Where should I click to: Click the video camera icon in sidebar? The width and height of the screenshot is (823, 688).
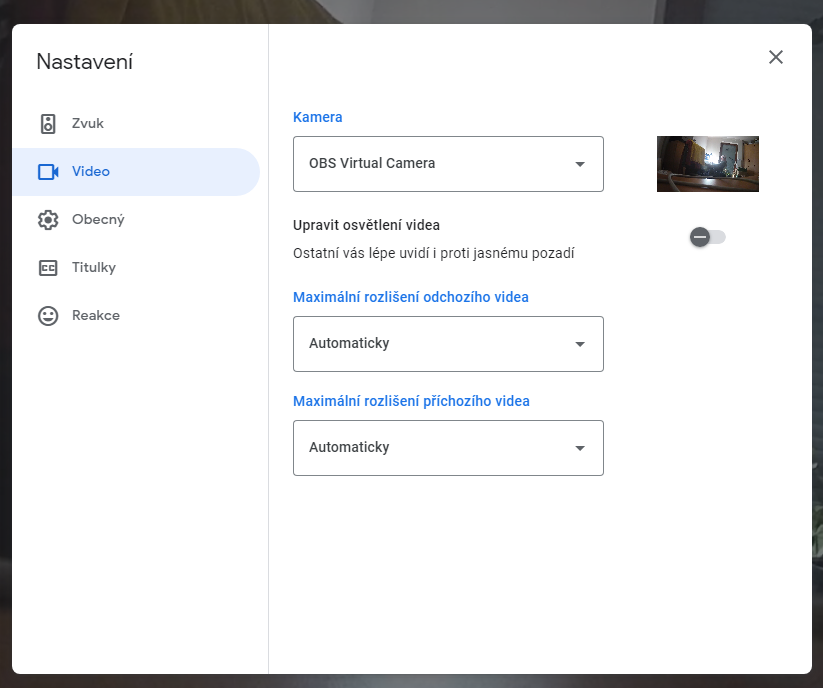[x=48, y=172]
